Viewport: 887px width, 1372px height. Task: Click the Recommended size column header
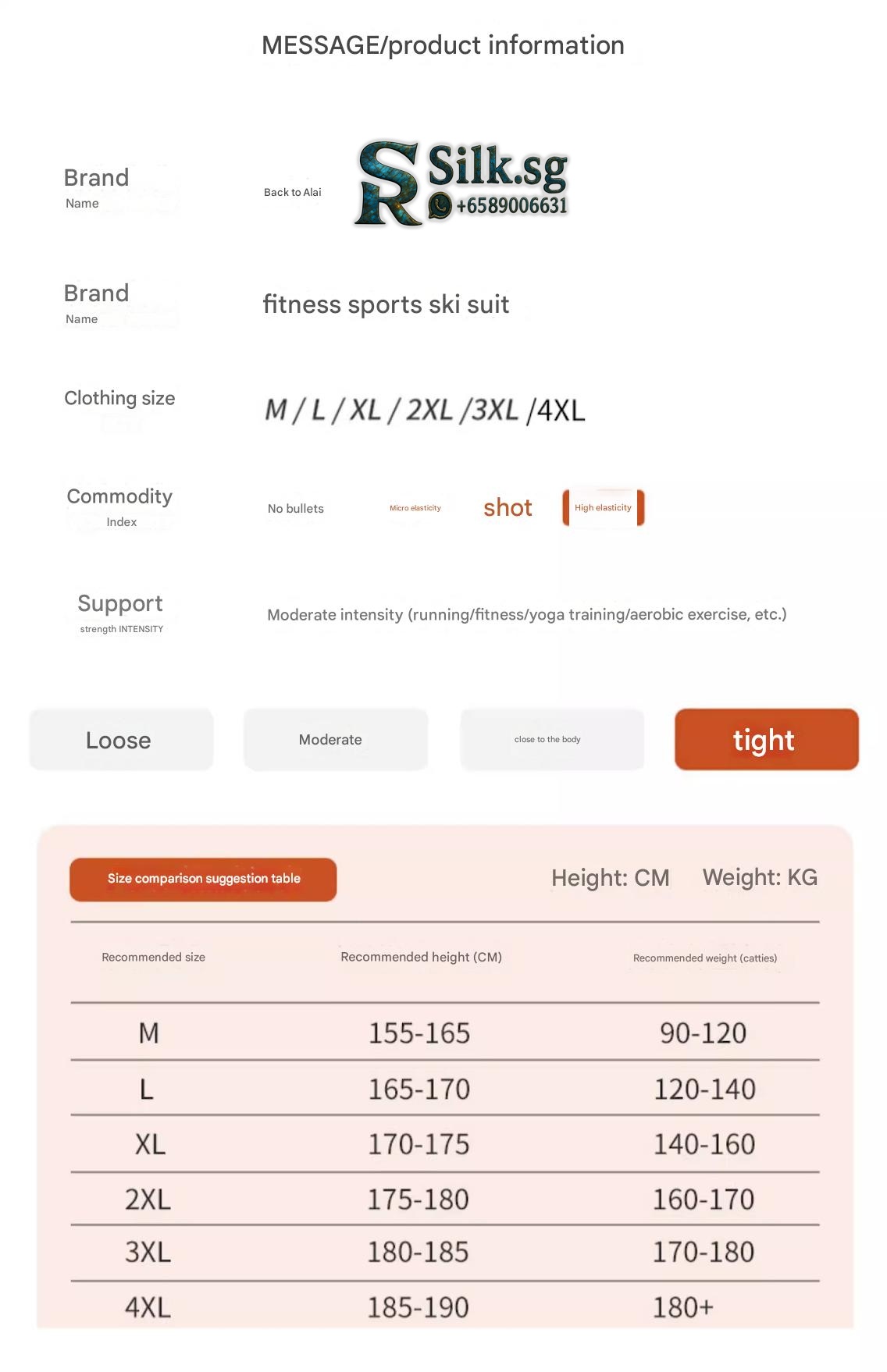click(153, 958)
